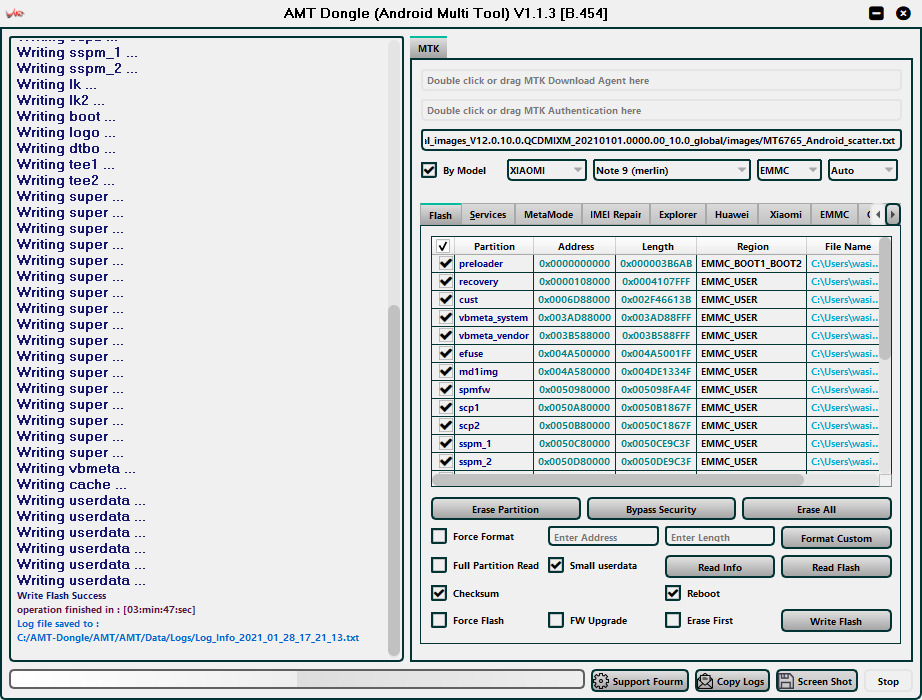
Task: Uncheck the Reboot option
Action: [x=673, y=593]
